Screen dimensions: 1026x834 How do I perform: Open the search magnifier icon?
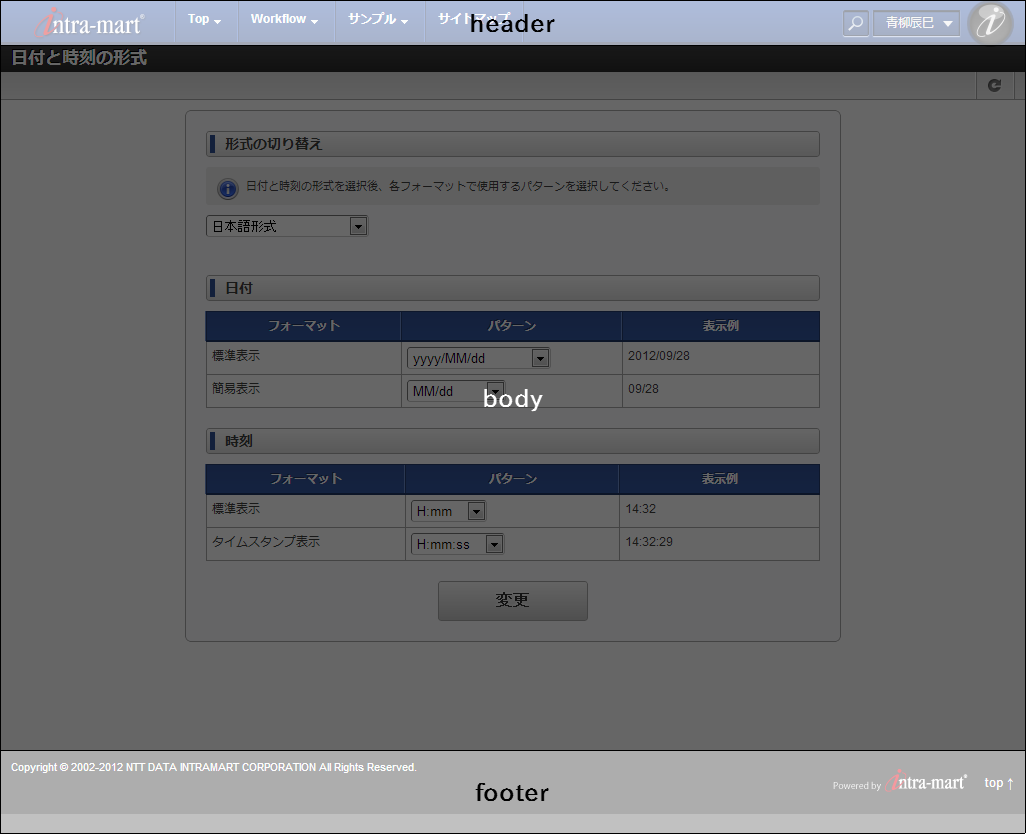click(855, 23)
